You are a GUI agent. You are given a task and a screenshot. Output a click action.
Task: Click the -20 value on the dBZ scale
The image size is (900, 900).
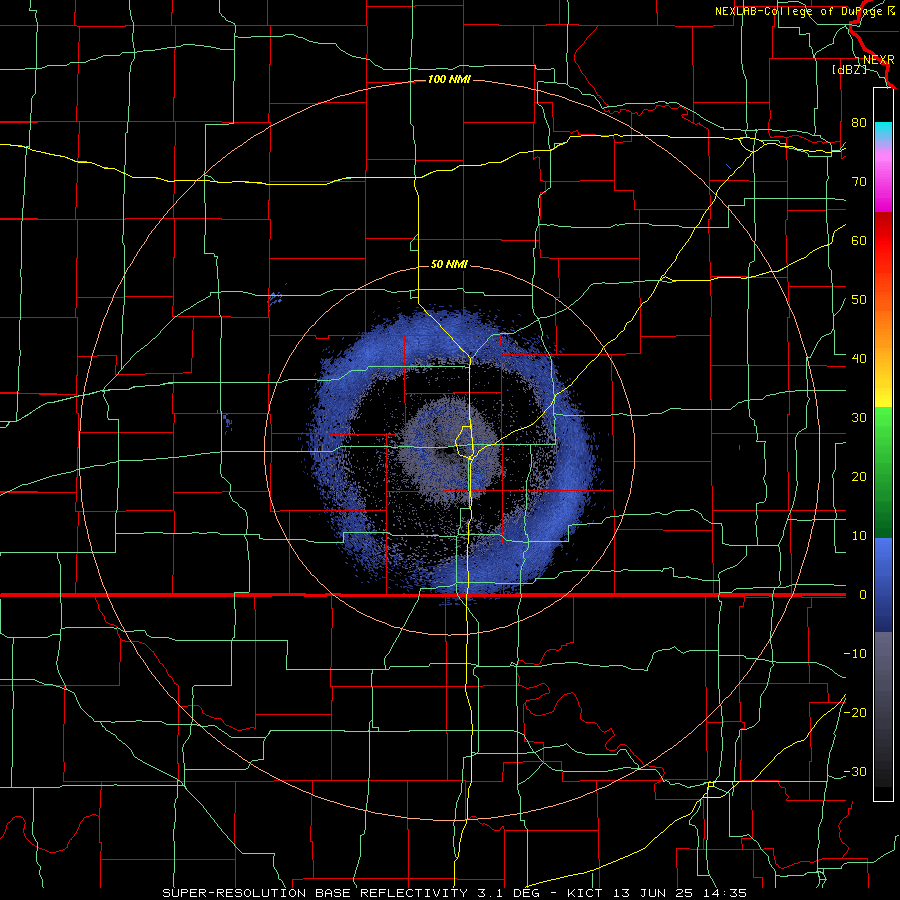point(855,712)
